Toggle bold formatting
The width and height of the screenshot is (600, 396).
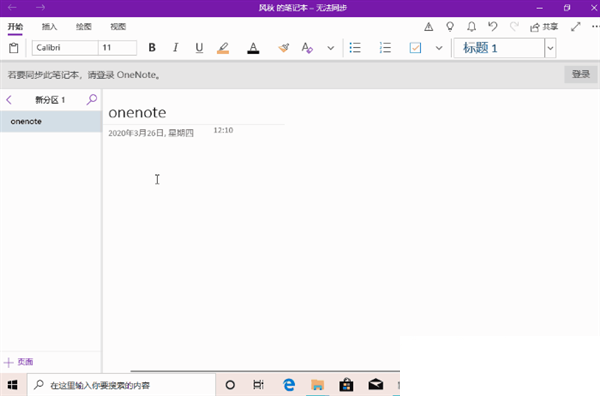pyautogui.click(x=152, y=47)
